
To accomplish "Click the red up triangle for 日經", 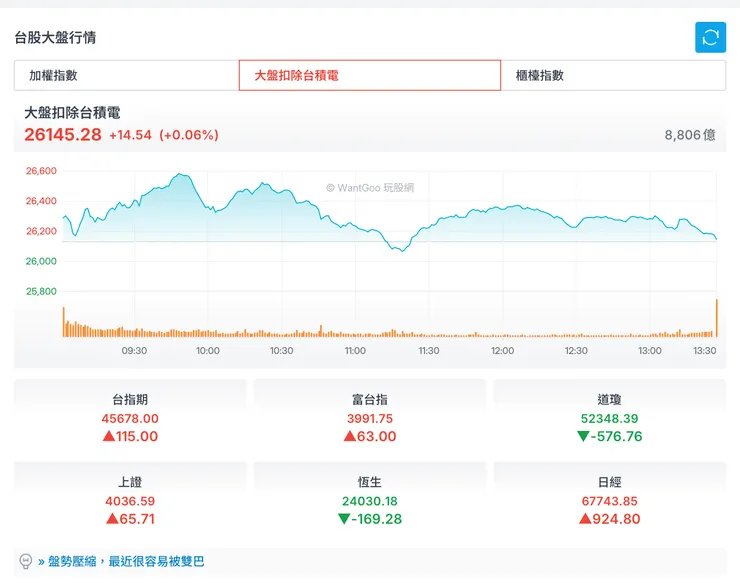I will pyautogui.click(x=585, y=519).
